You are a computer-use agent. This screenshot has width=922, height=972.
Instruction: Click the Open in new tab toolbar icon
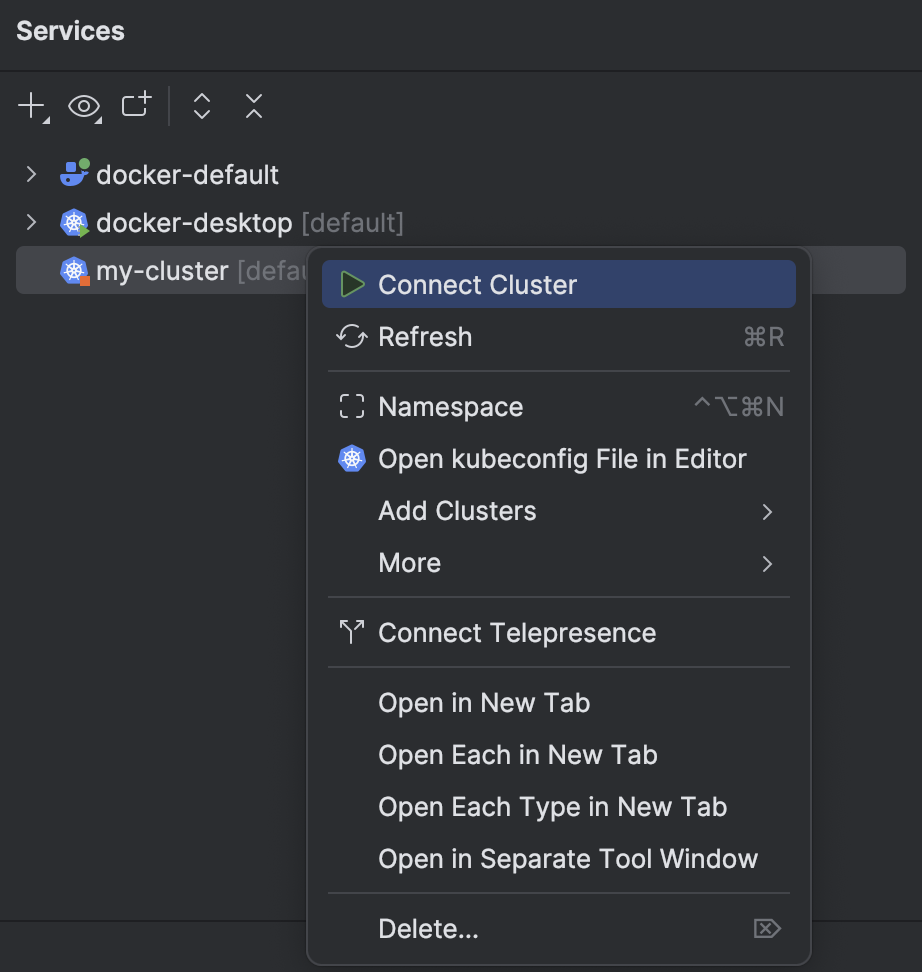point(136,105)
